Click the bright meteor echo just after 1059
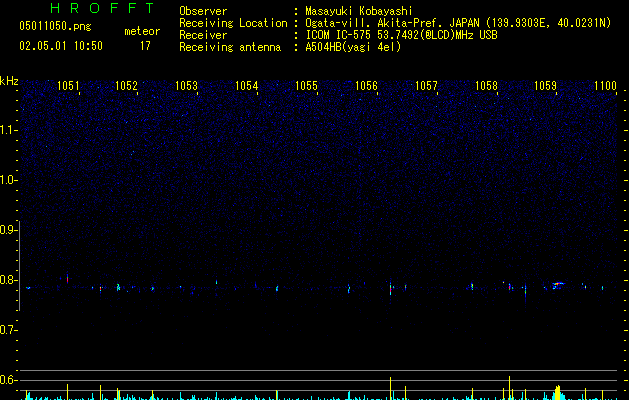The height and width of the screenshot is (400, 629). coord(558,285)
